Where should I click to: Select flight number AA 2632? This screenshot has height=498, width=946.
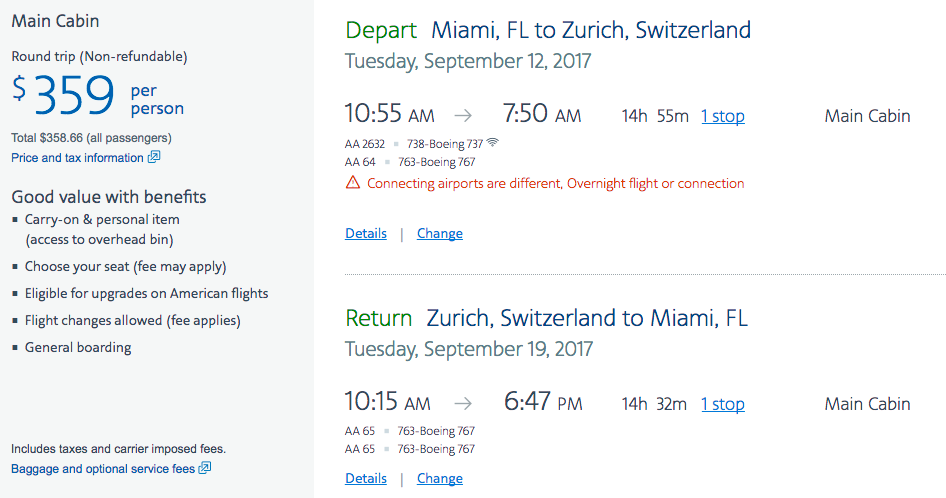point(364,144)
